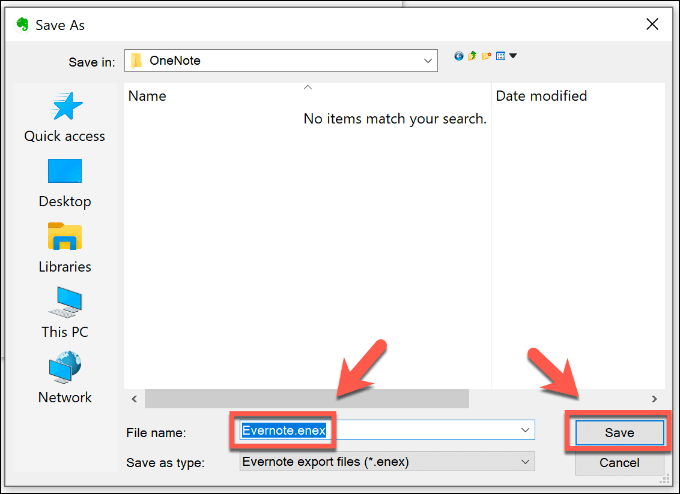This screenshot has width=680, height=494.
Task: Open Libraries in the places bar
Action: point(65,248)
